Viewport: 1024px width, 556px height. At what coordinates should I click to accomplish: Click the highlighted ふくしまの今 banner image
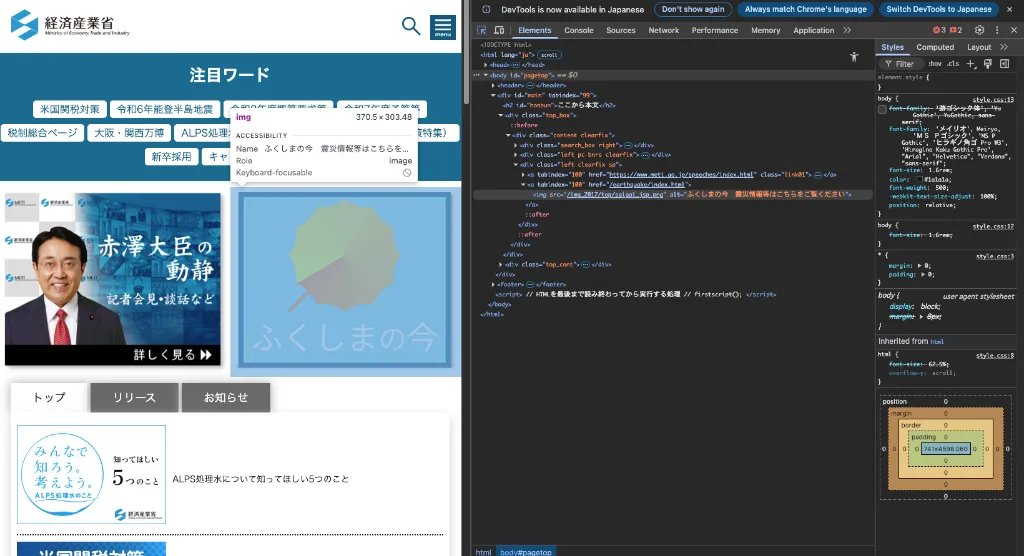345,280
